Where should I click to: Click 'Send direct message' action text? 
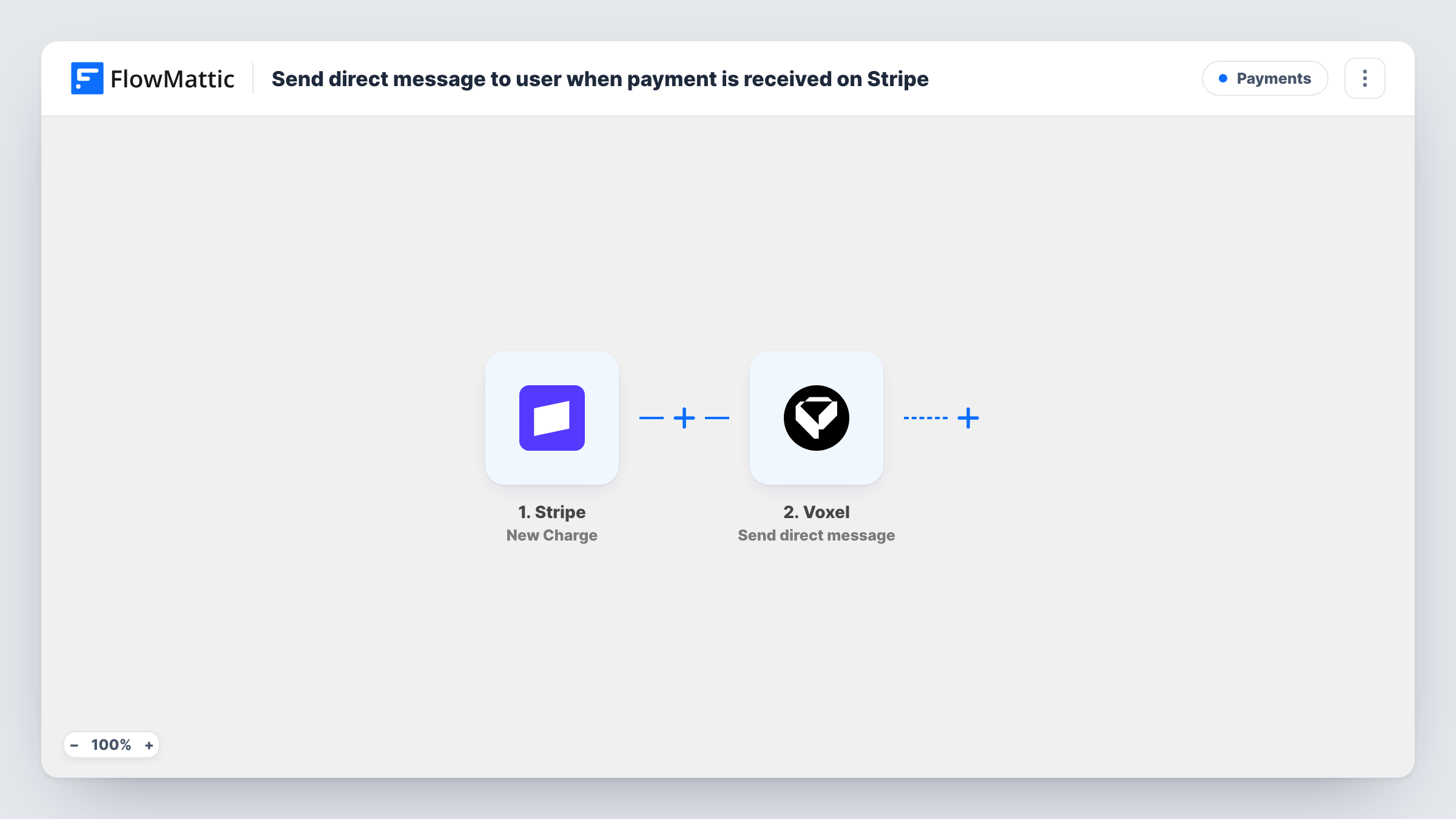816,535
